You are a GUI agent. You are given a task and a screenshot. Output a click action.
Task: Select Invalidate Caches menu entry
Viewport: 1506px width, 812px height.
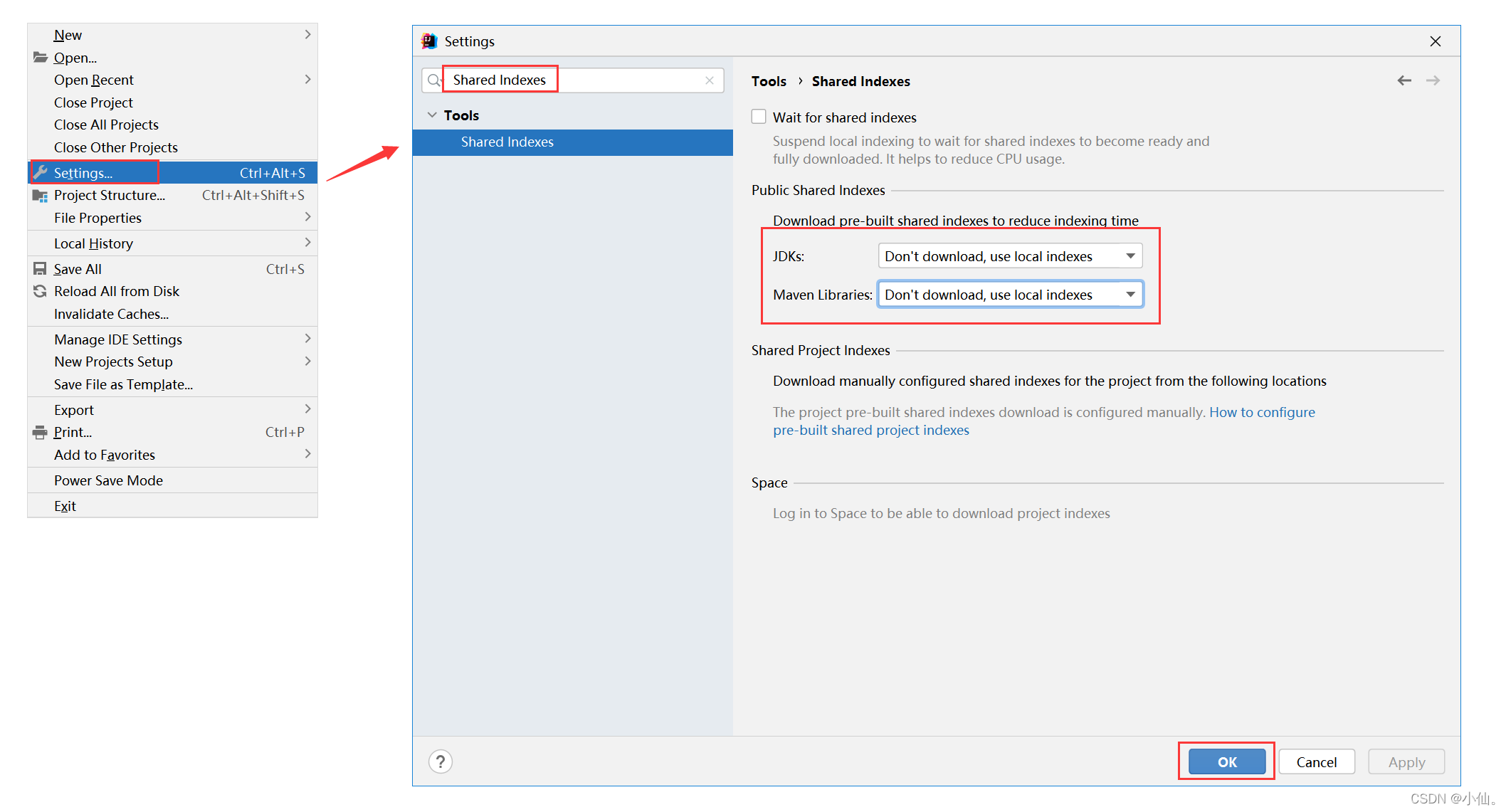pyautogui.click(x=111, y=314)
